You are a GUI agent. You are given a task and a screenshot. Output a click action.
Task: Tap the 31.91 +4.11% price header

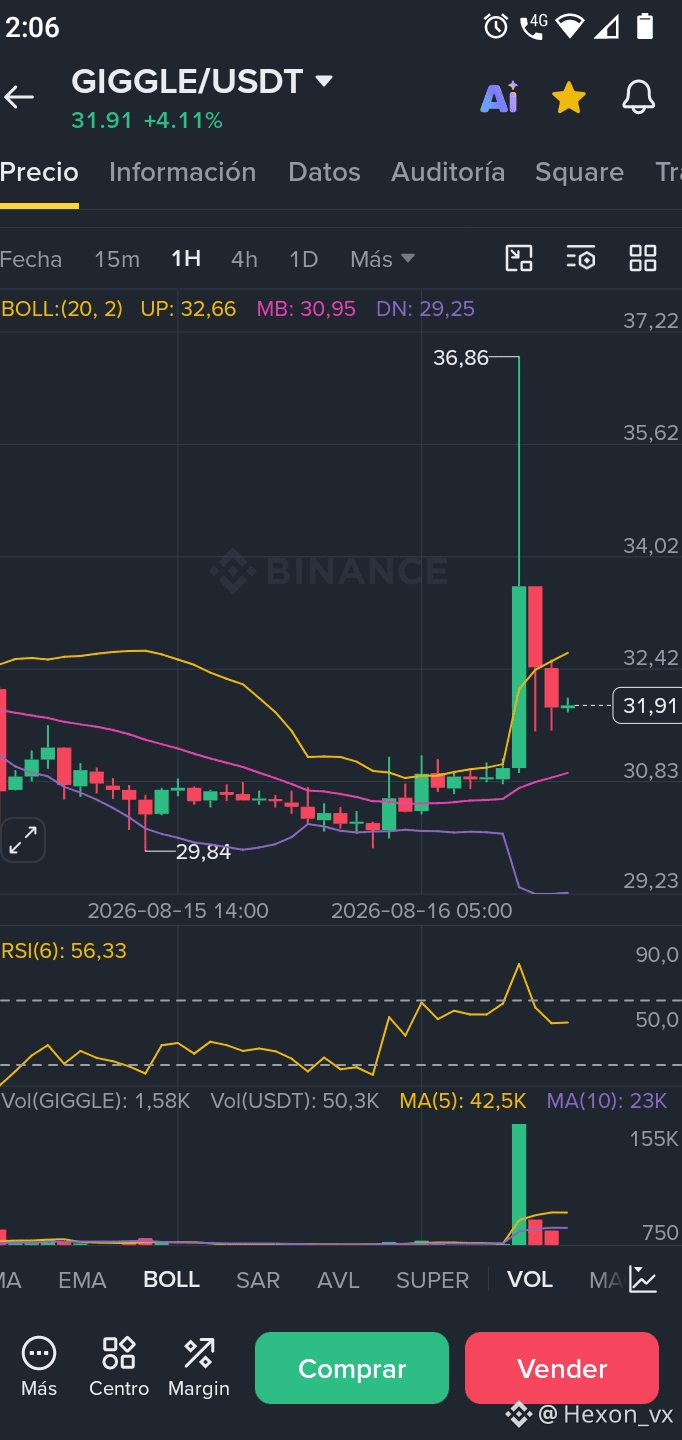(147, 121)
